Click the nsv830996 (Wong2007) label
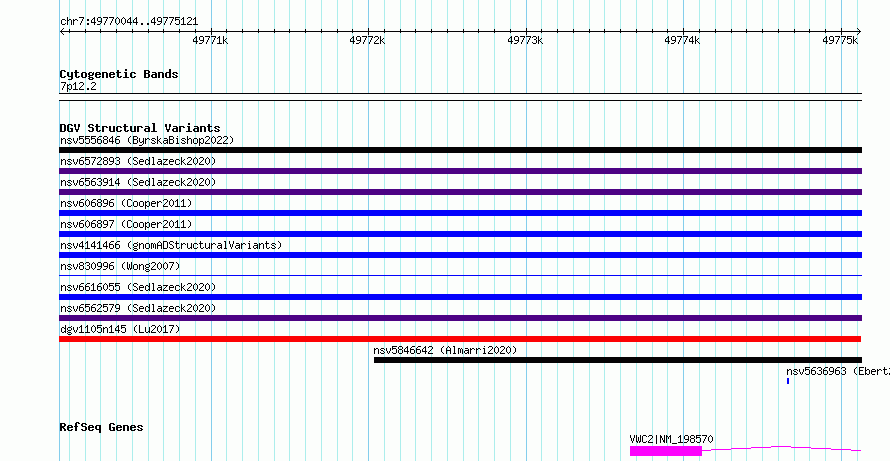890x461 pixels. [120, 266]
